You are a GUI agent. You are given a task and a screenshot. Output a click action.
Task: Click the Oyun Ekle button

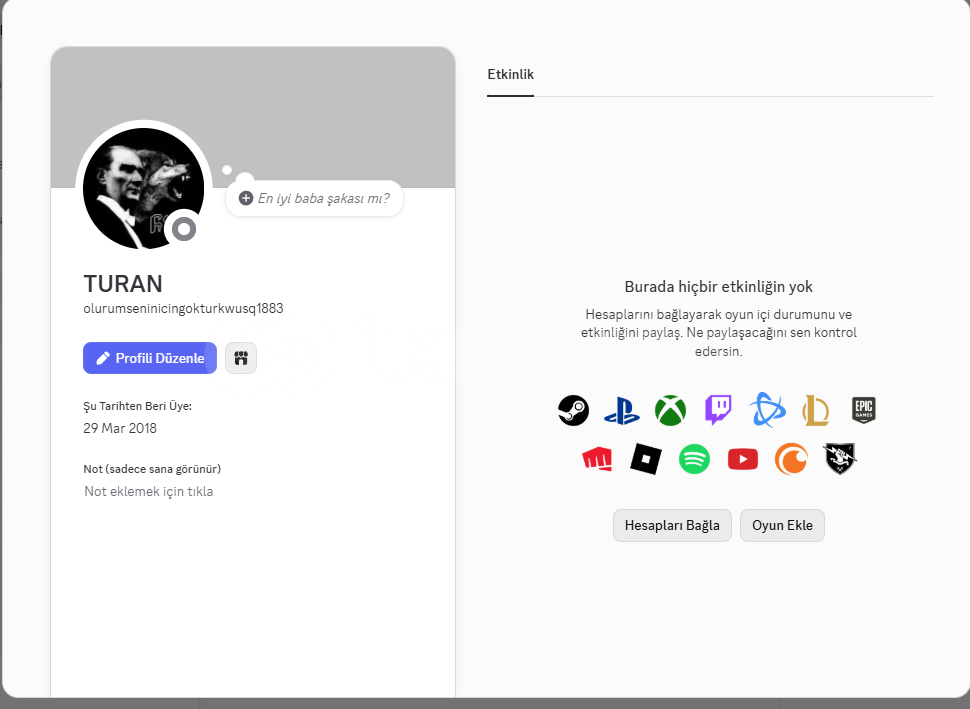click(782, 525)
